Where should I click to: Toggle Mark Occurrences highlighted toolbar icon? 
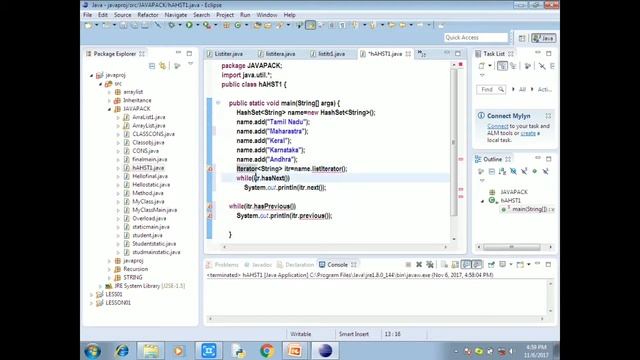pyautogui.click(x=311, y=25)
